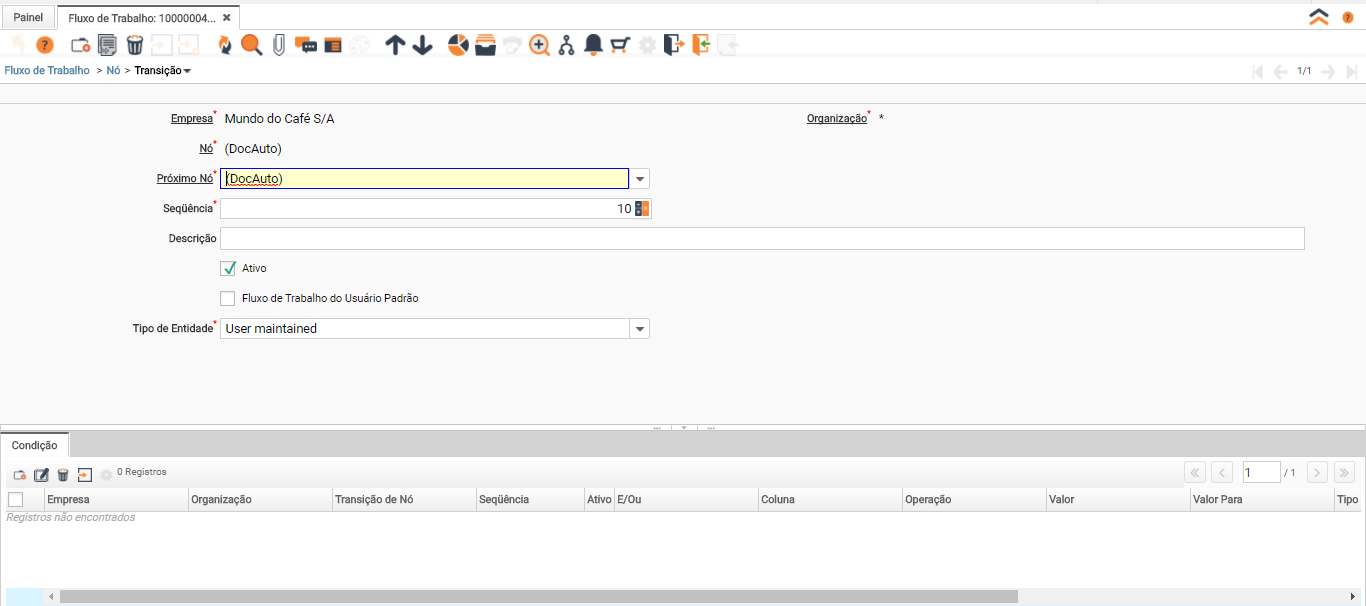Go to Fluxo de Trabalho breadcrumb link
Image resolution: width=1366 pixels, height=606 pixels.
(47, 71)
